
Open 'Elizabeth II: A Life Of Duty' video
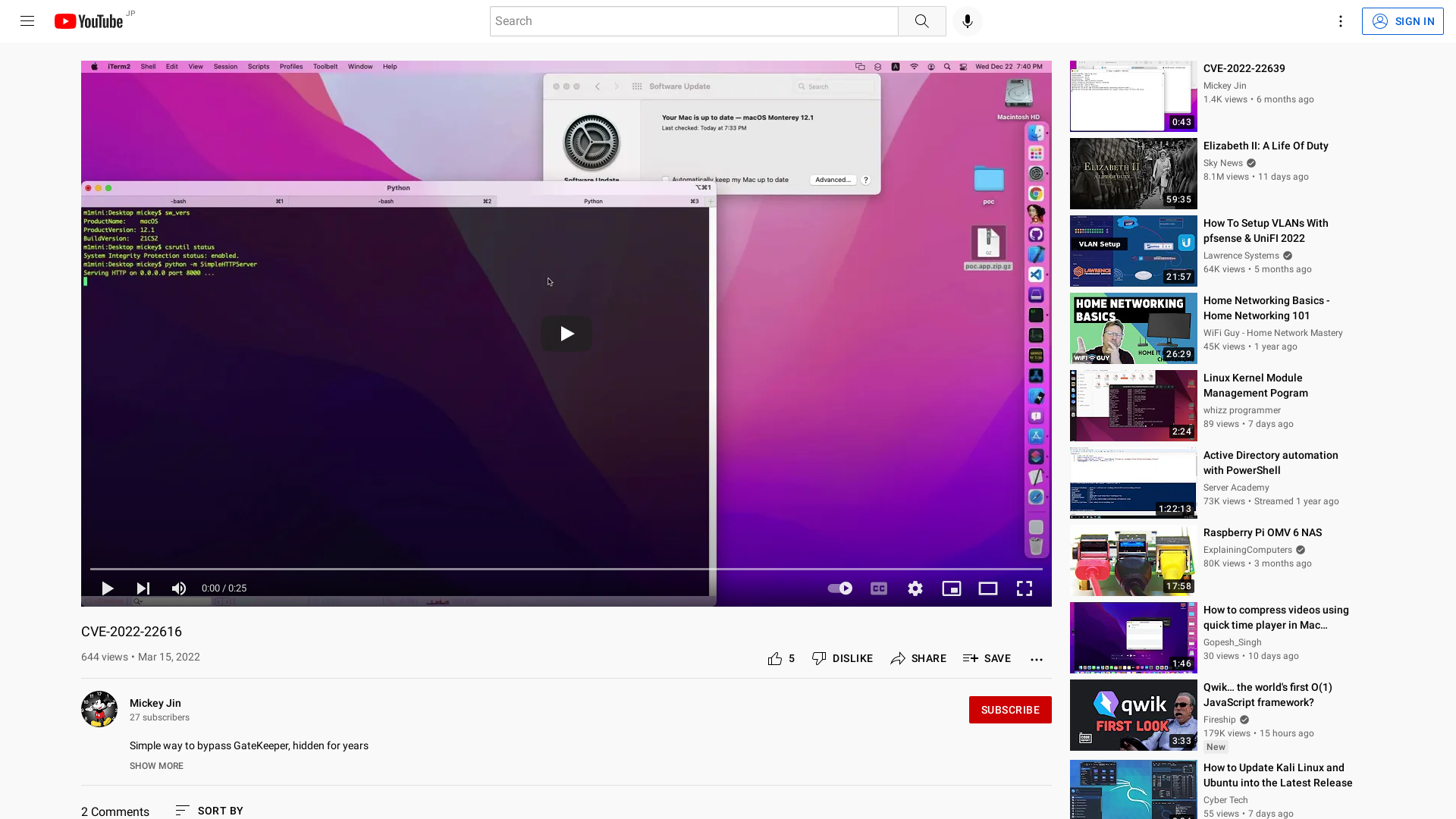point(1265,146)
